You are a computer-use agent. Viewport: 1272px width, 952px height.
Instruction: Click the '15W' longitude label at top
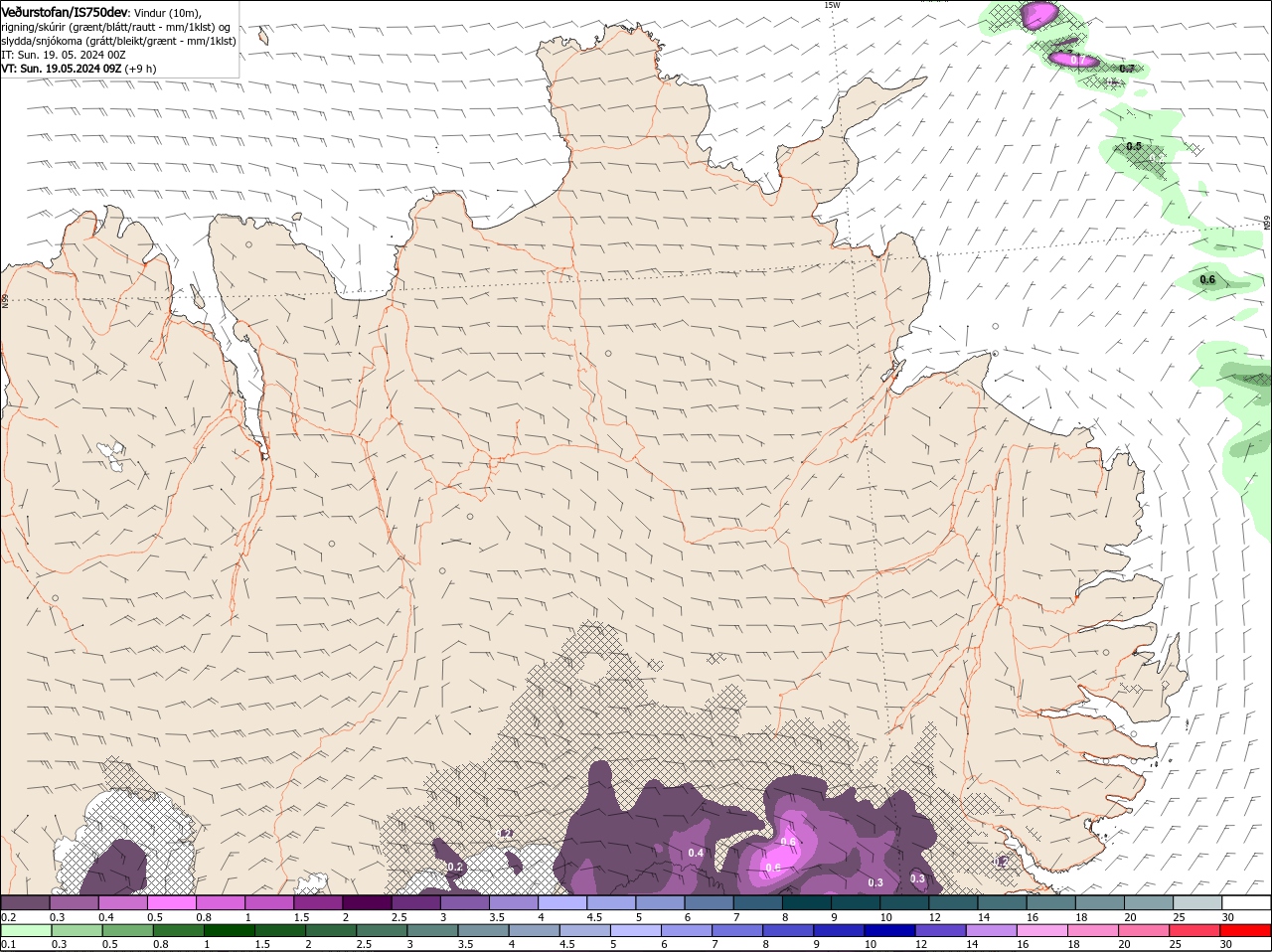(x=832, y=5)
